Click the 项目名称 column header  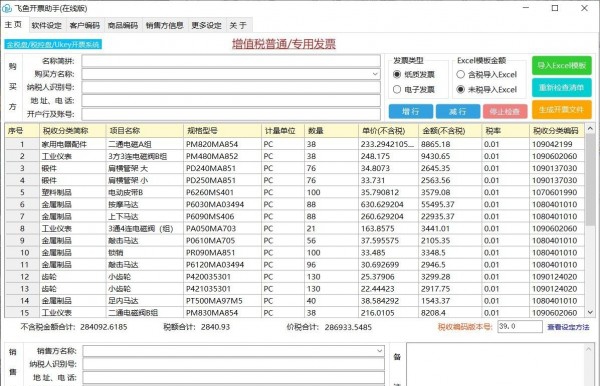145,131
